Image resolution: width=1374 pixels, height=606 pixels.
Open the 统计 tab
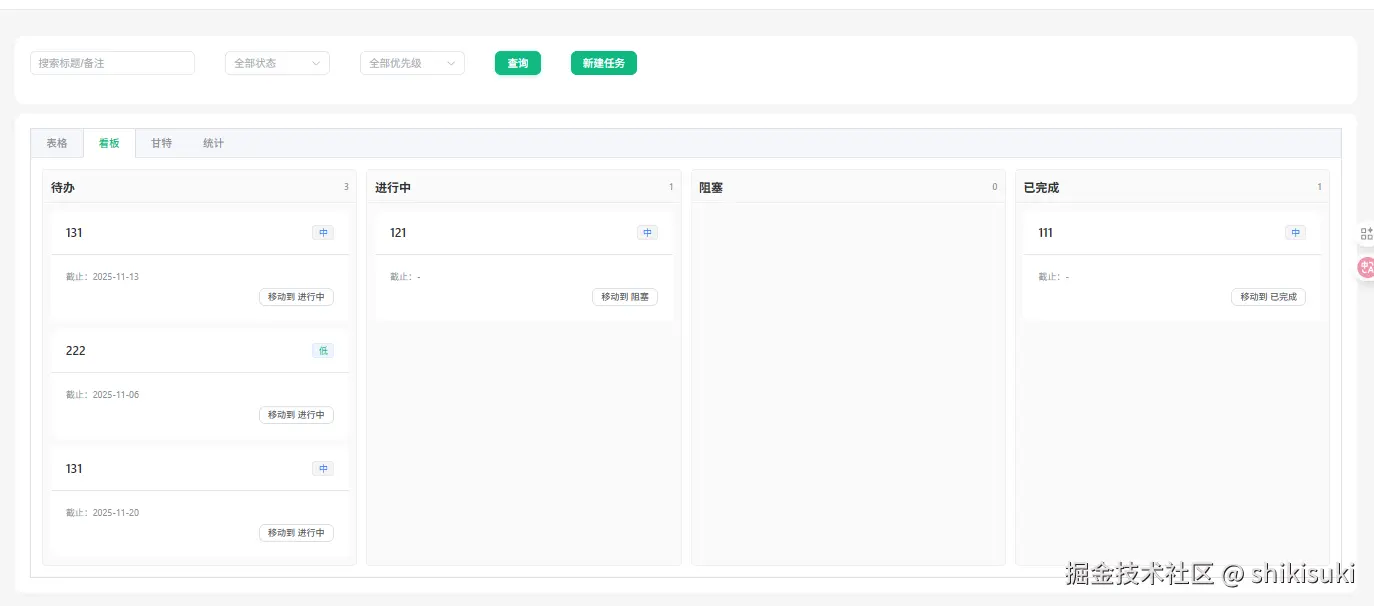(212, 143)
